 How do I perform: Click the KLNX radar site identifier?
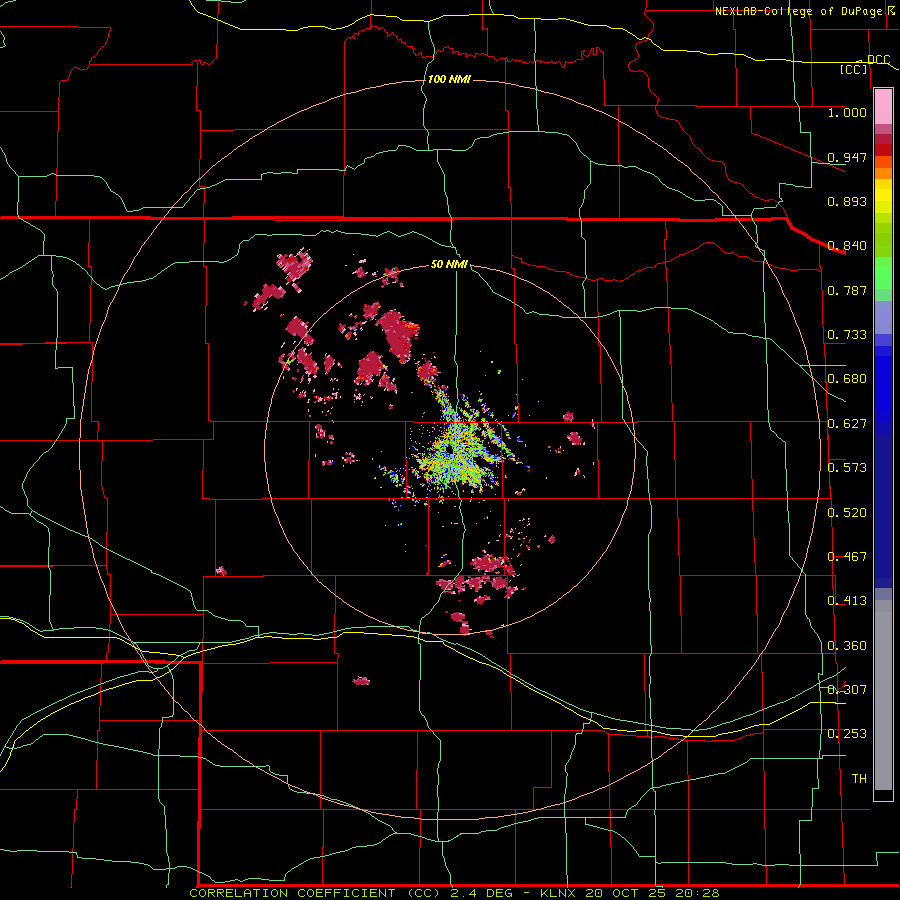pos(558,893)
